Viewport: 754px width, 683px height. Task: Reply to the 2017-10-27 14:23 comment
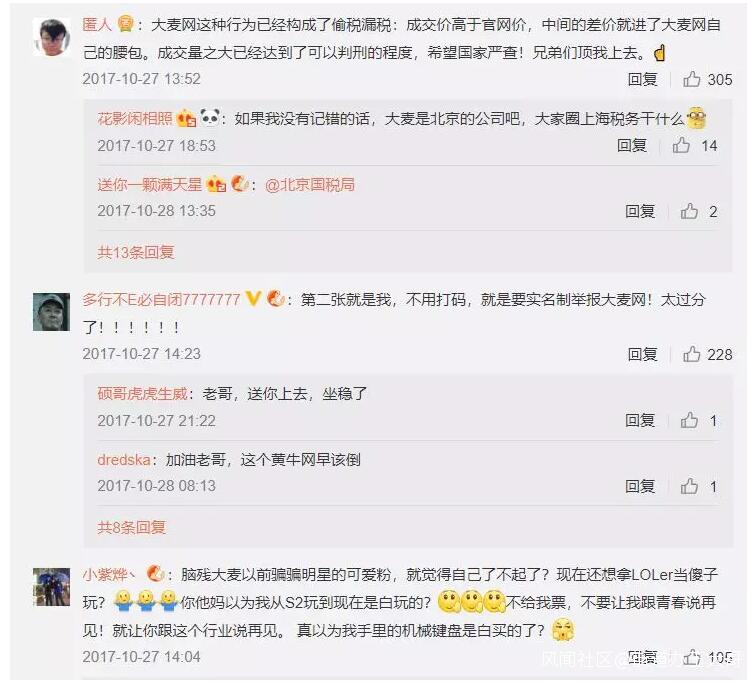642,354
